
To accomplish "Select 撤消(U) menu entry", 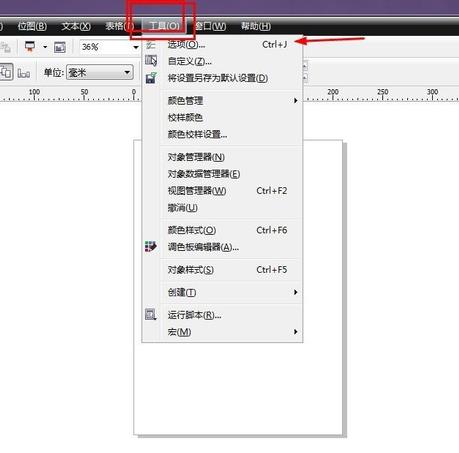I will coord(222,208).
